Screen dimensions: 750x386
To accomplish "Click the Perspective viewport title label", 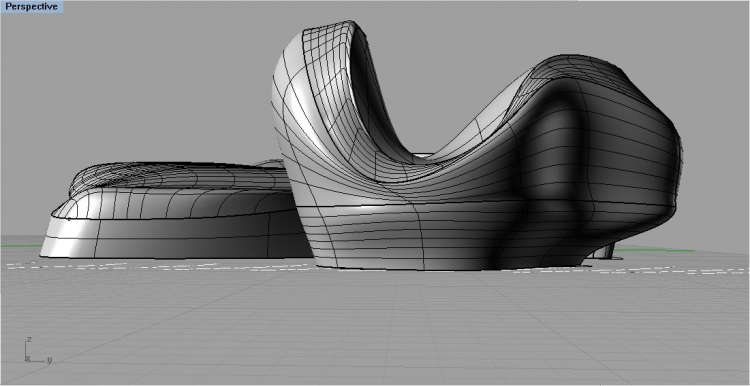I will 32,7.
